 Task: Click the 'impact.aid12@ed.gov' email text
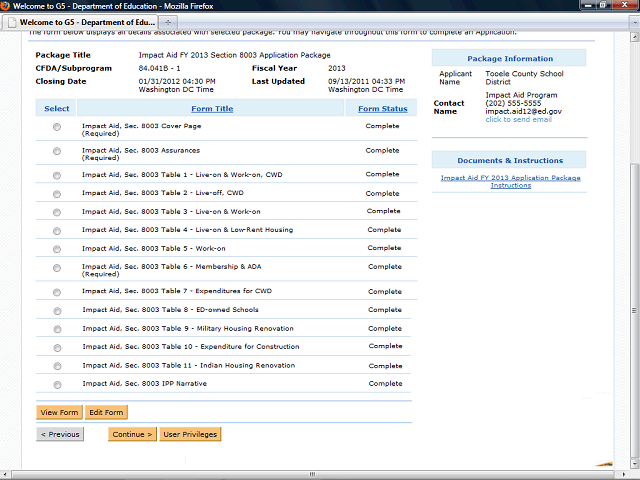(524, 111)
